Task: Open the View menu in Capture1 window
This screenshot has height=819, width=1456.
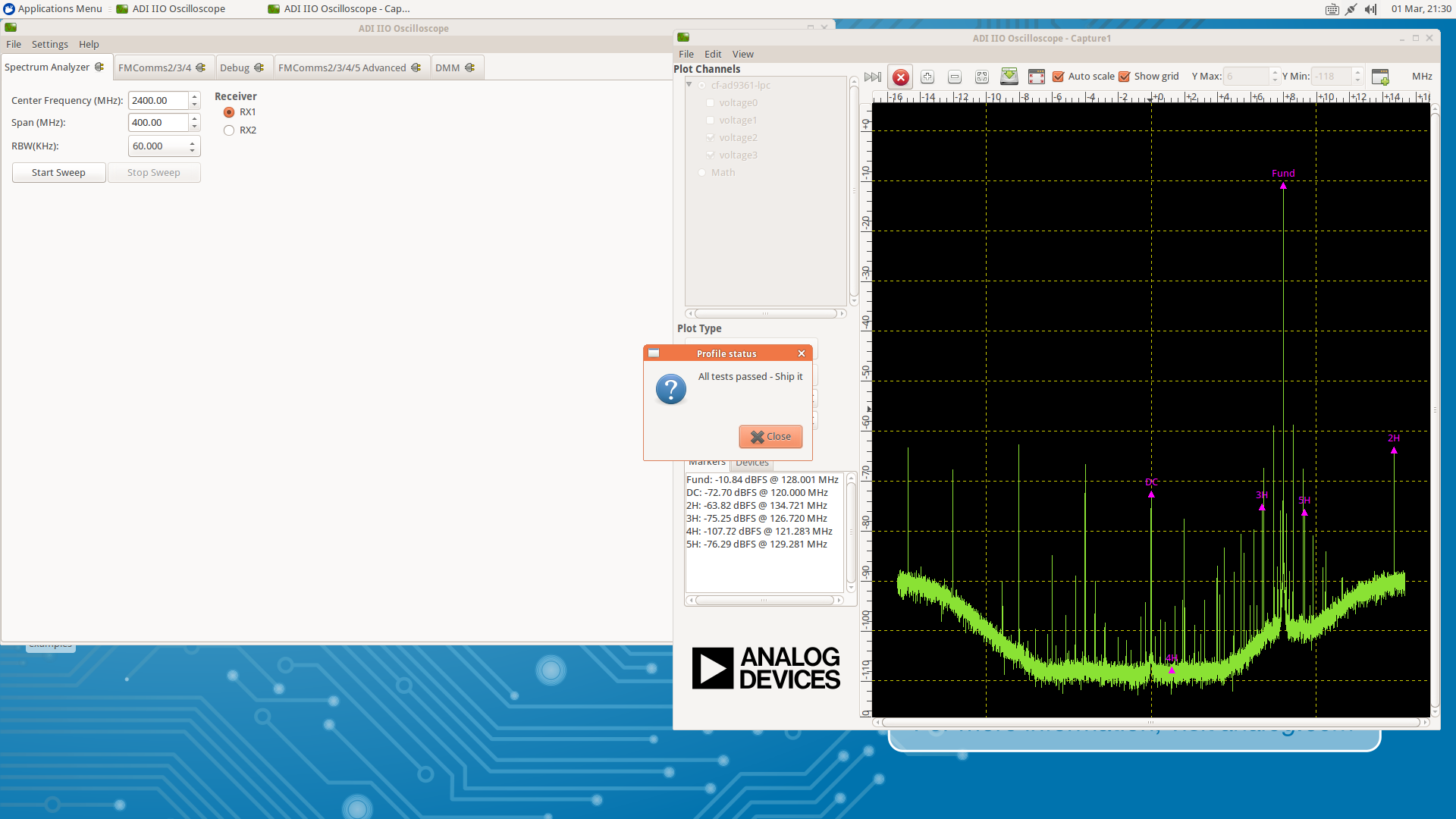Action: [743, 55]
